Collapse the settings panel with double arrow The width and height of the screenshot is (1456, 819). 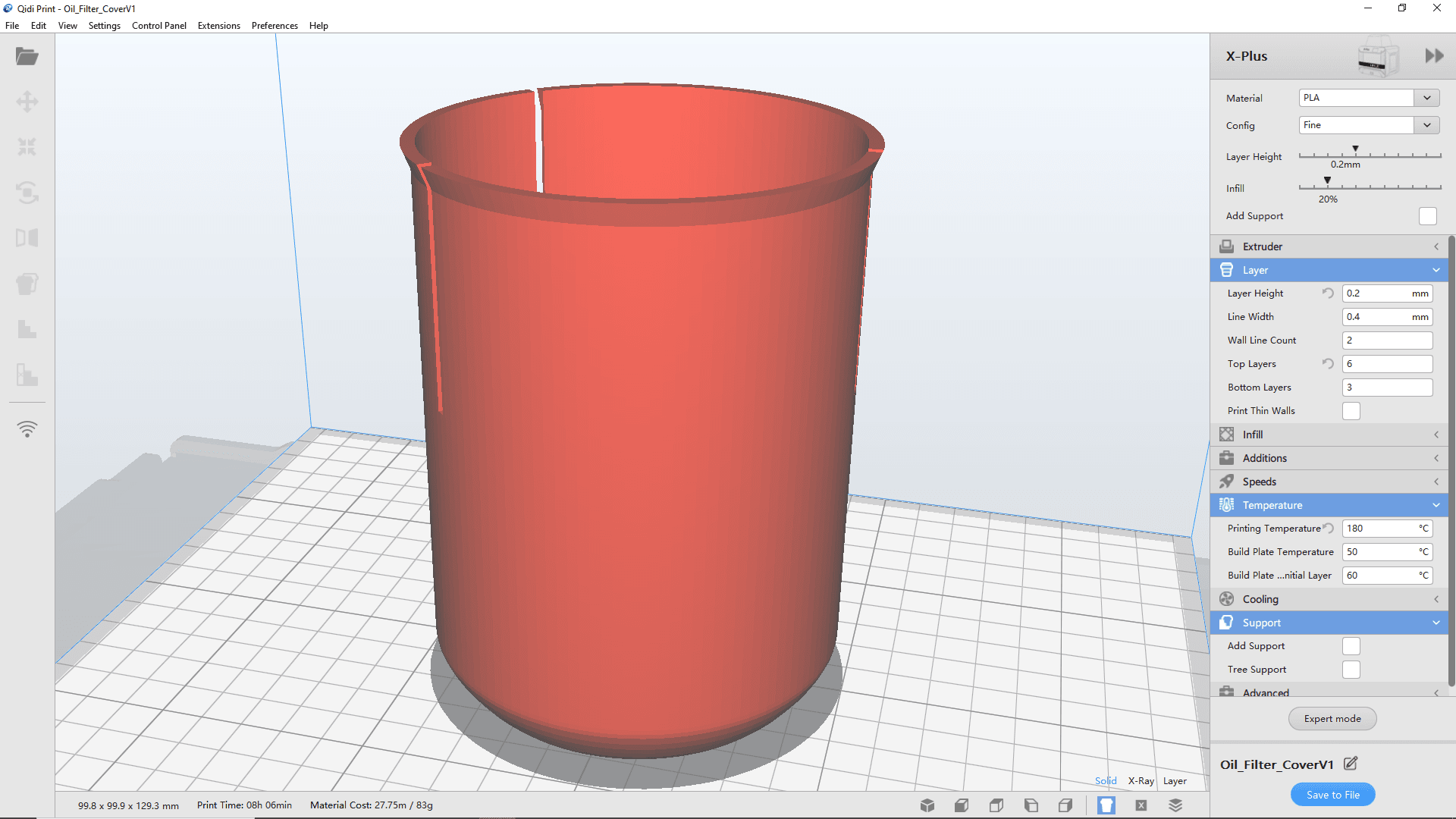1434,56
